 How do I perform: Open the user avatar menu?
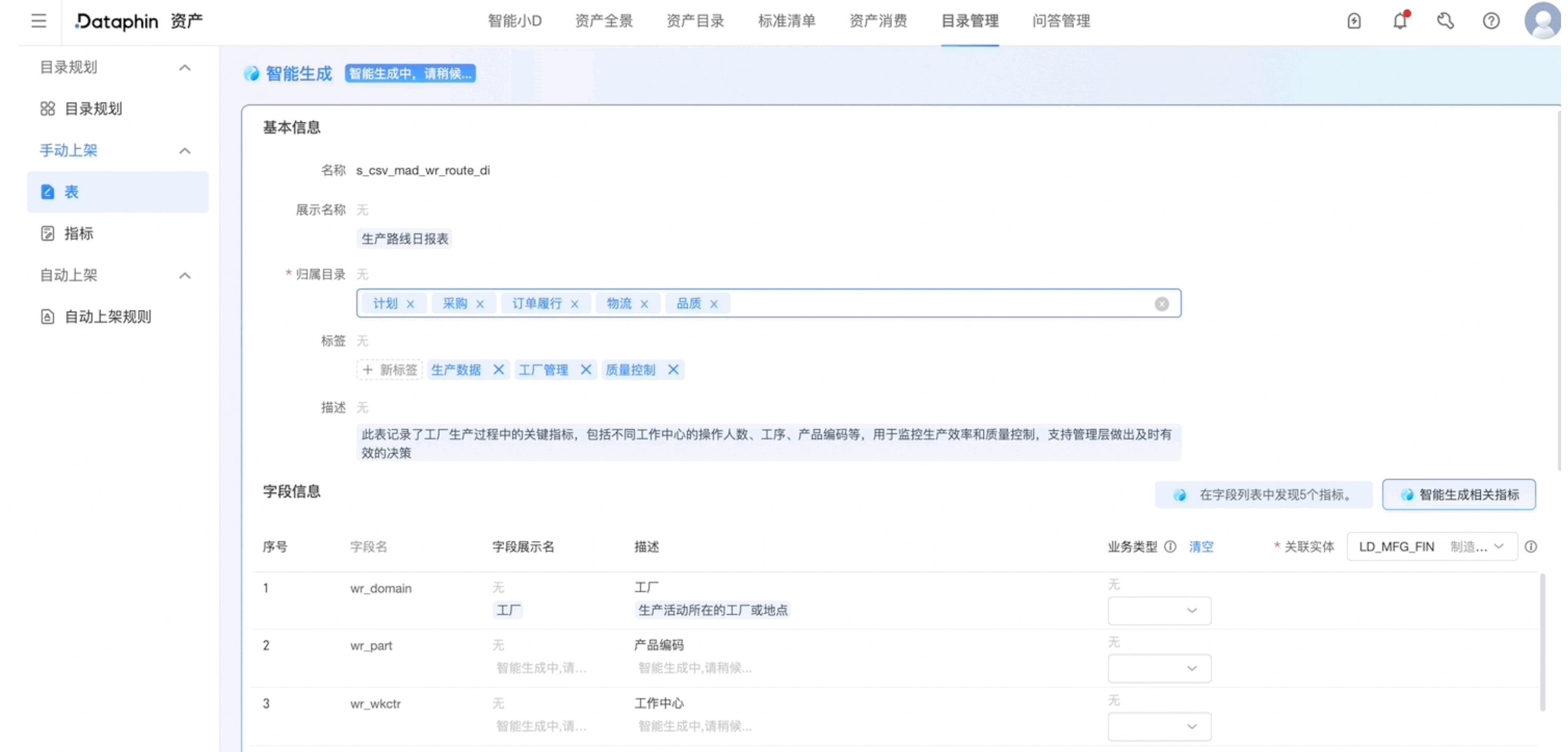[x=1541, y=21]
